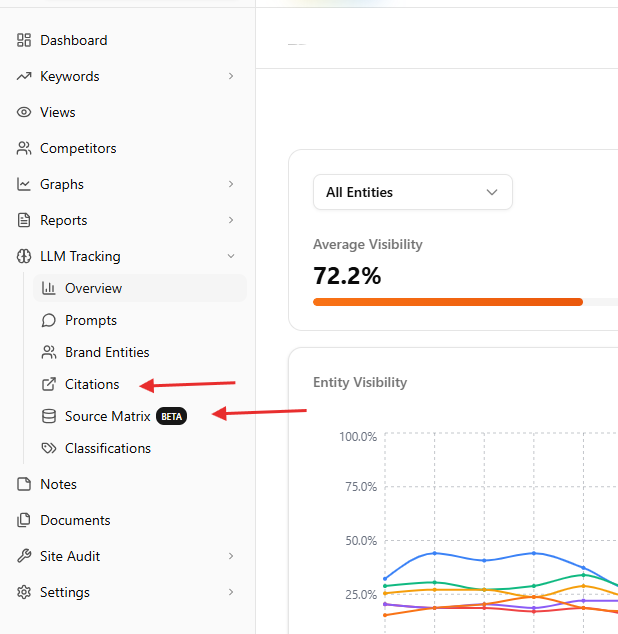Viewport: 618px width, 634px height.
Task: Open the Notes link in sidebar
Action: [58, 484]
